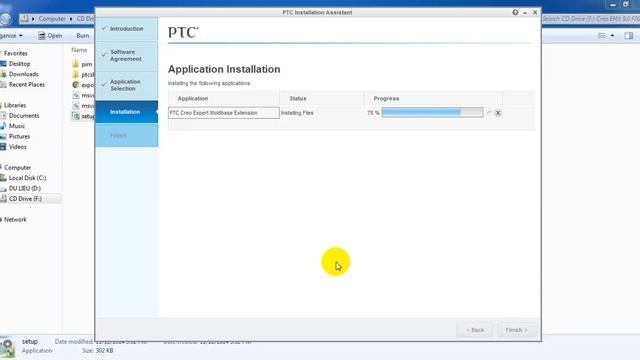The image size is (640, 360).
Task: Click the Progress column header
Action: 386,98
